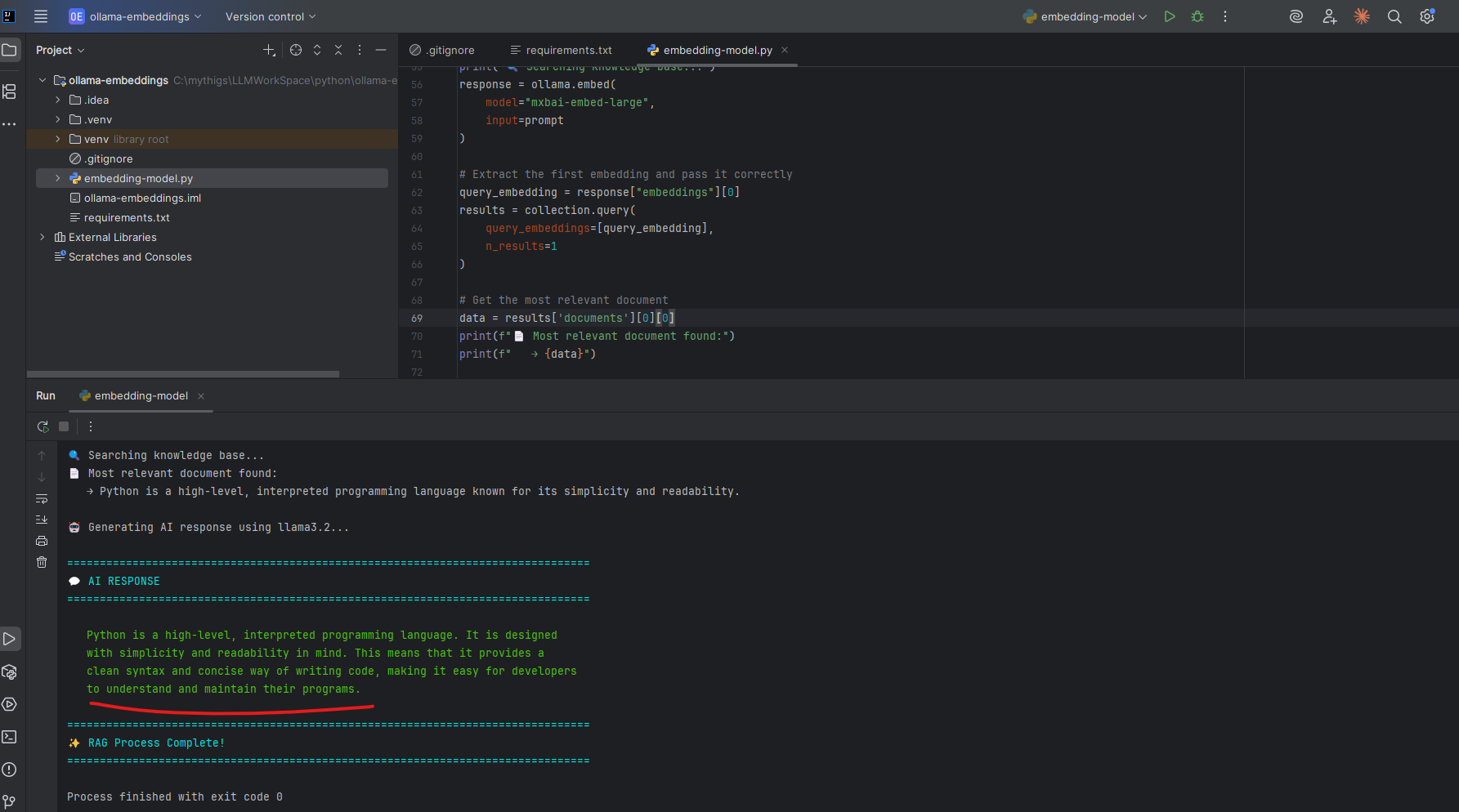
Task: Open Problems tool window icon
Action: 10,770
